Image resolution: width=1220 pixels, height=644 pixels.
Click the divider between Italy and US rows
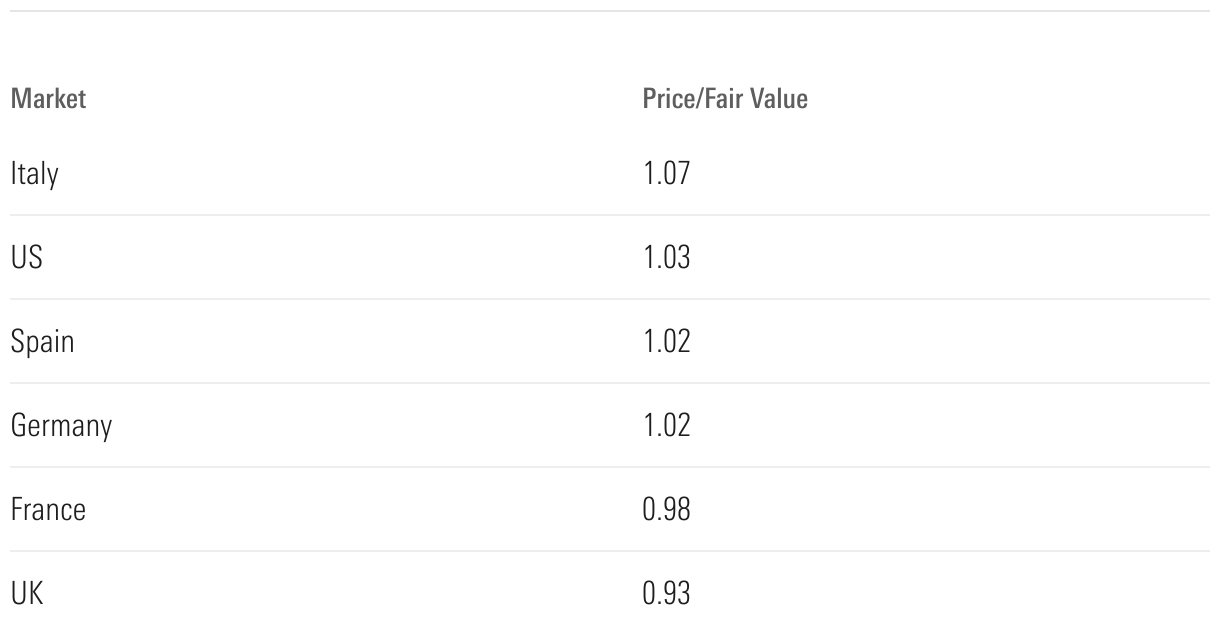(610, 215)
